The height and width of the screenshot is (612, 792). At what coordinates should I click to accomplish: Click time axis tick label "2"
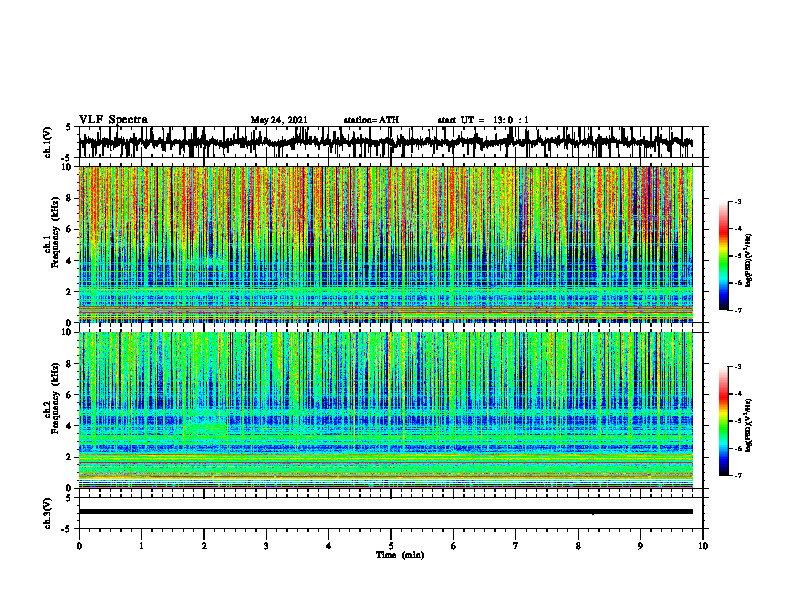(204, 546)
